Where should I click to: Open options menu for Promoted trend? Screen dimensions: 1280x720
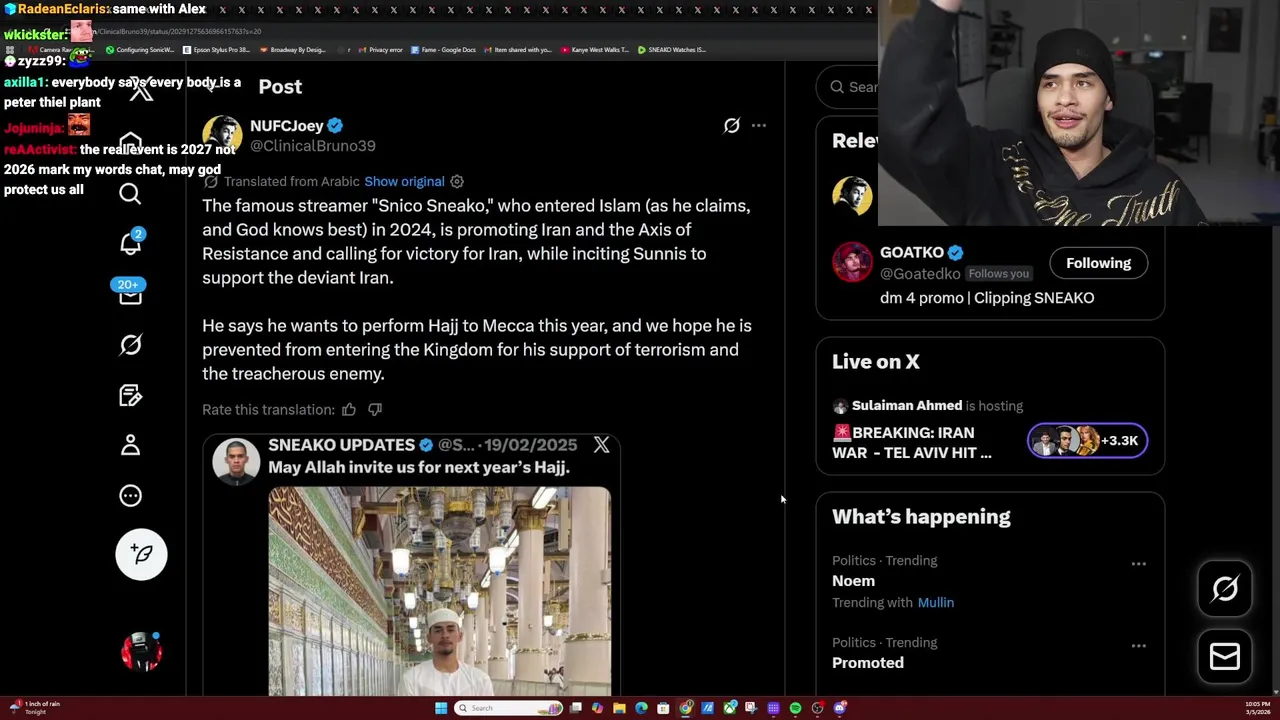[1138, 646]
